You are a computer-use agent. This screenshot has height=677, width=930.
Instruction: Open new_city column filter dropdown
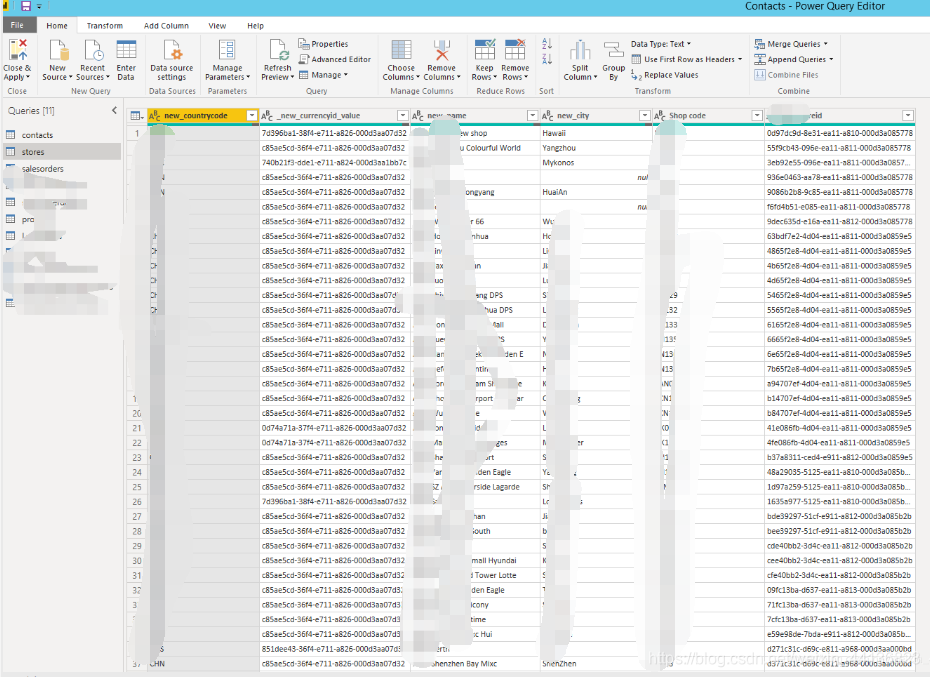coord(645,116)
